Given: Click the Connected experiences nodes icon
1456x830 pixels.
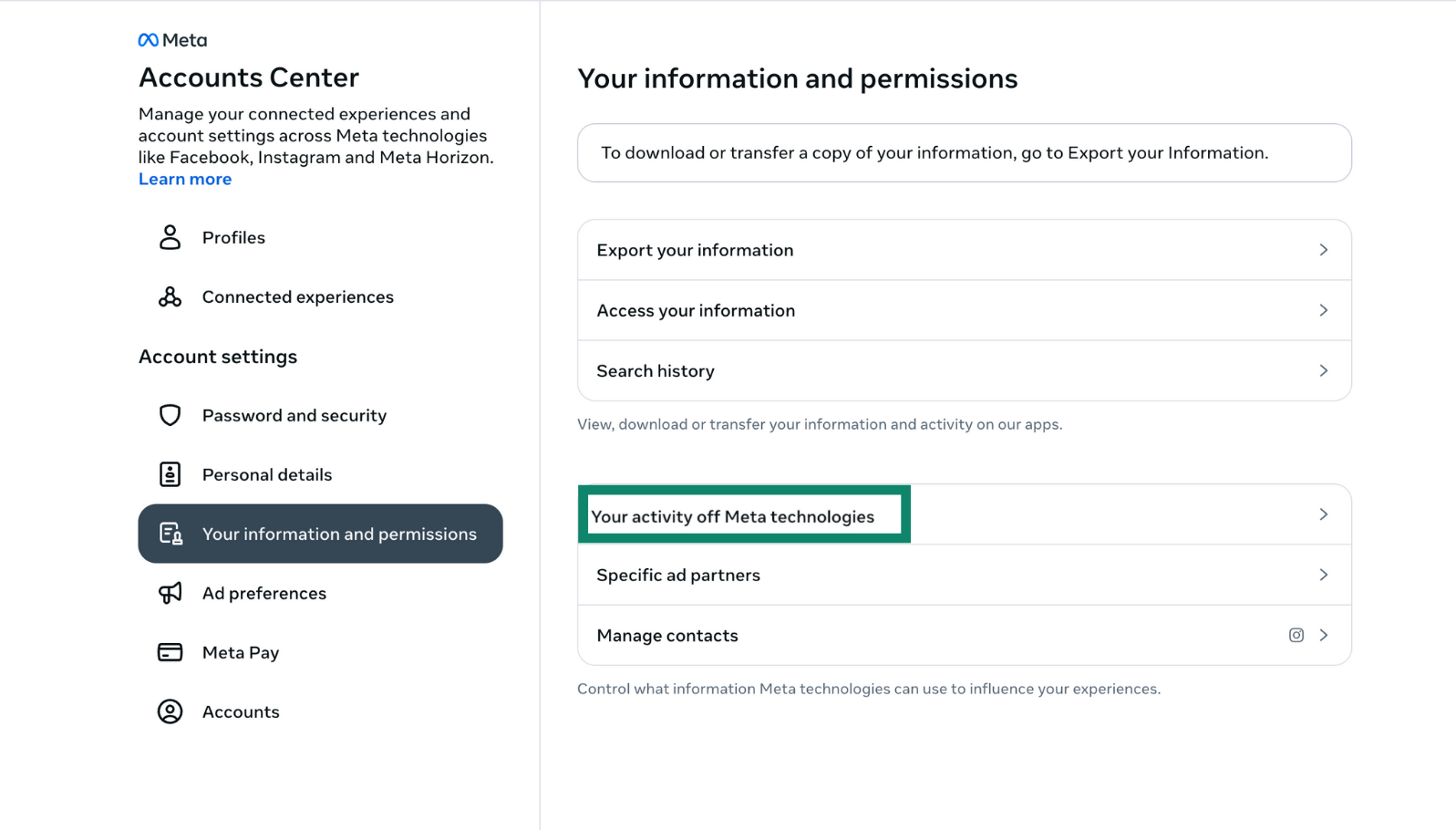Looking at the screenshot, I should (x=170, y=296).
